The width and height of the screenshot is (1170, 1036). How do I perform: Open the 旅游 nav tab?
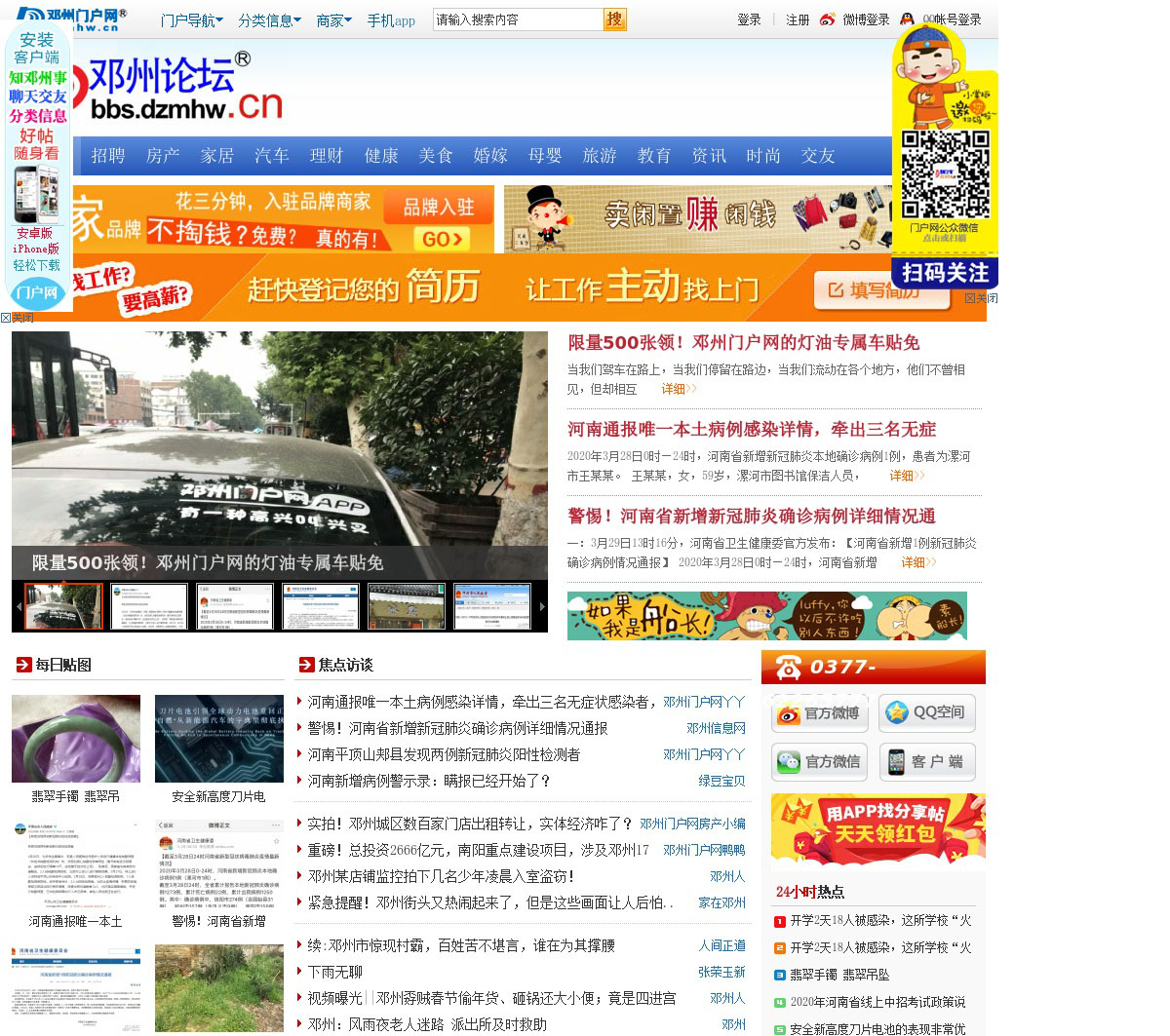click(x=600, y=156)
